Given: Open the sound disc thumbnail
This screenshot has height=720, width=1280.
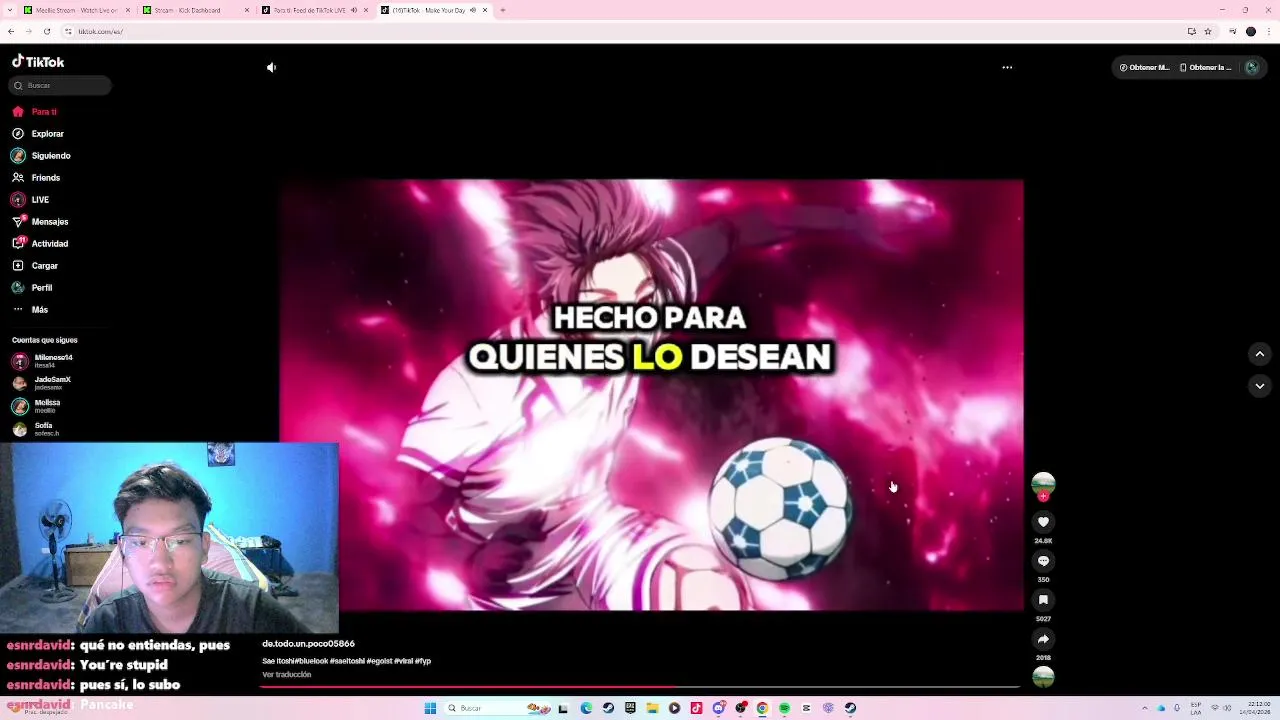Looking at the screenshot, I should click(x=1043, y=677).
